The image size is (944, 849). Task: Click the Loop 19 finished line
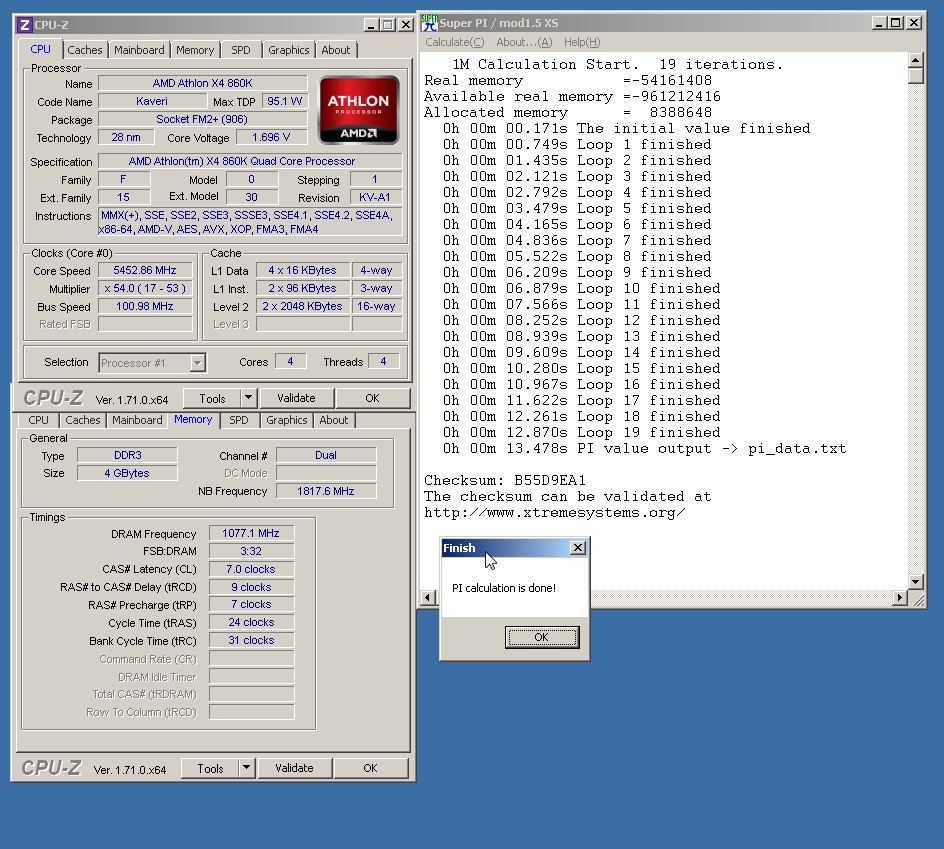(582, 432)
